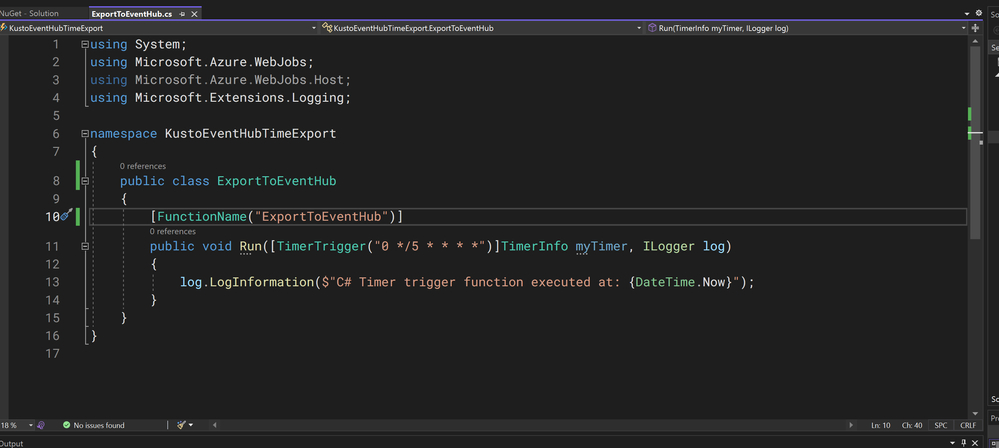Click using Microsoft.Extensions.Logging on line 4
This screenshot has width=999, height=448.
pos(220,98)
